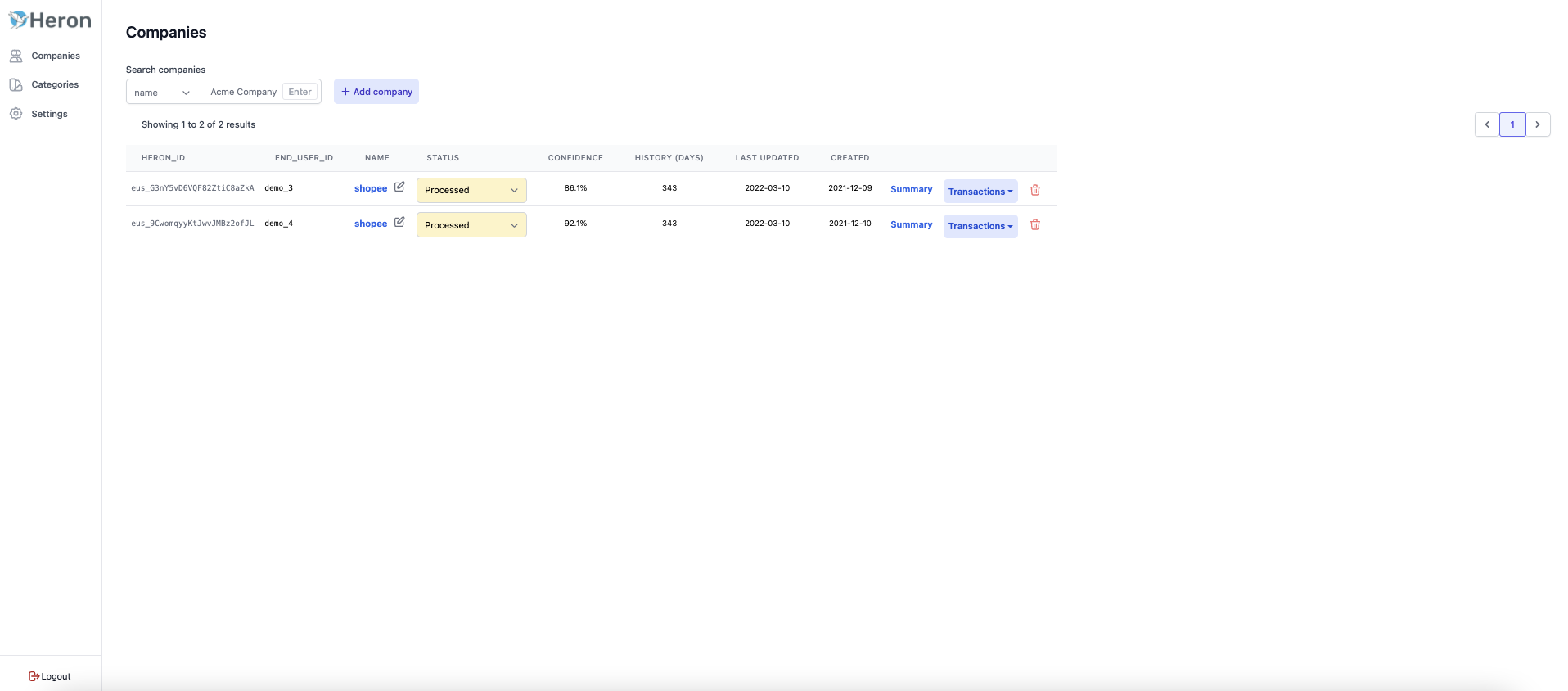The image size is (1568, 691).
Task: Expand Transactions dropdown for demo_3
Action: 980,192
